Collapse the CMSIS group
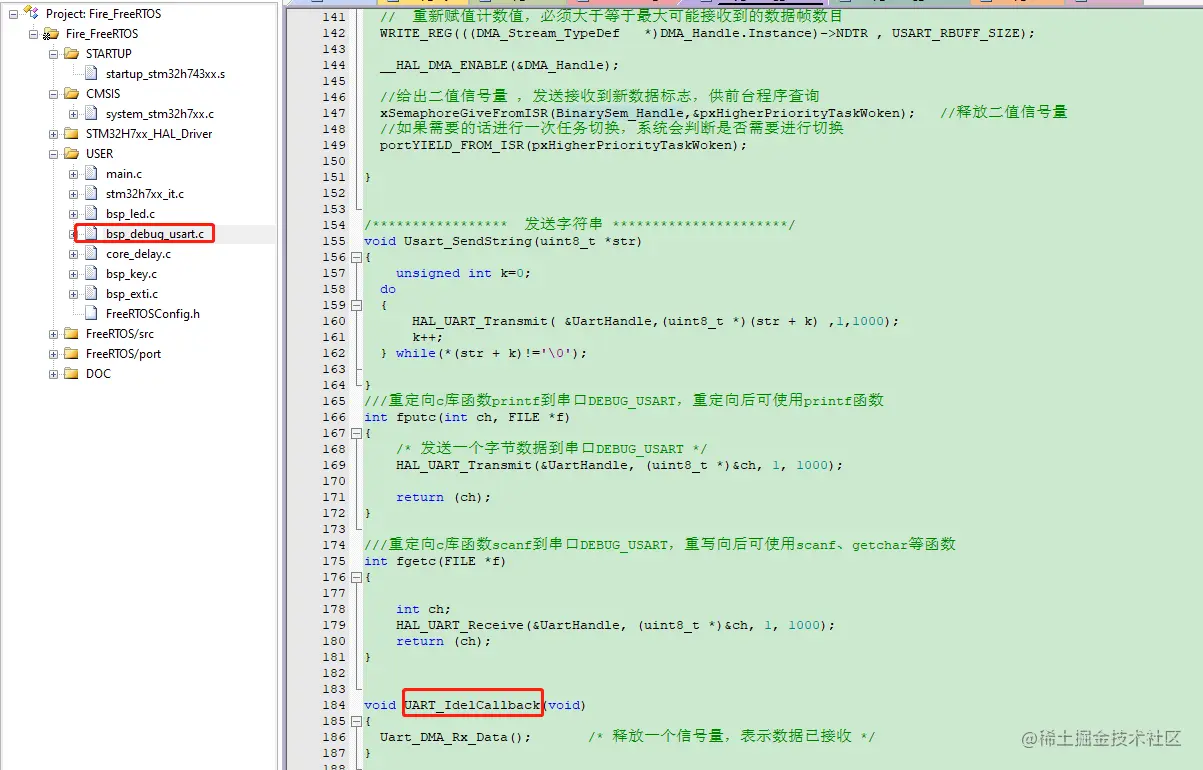The height and width of the screenshot is (770, 1203). point(54,93)
